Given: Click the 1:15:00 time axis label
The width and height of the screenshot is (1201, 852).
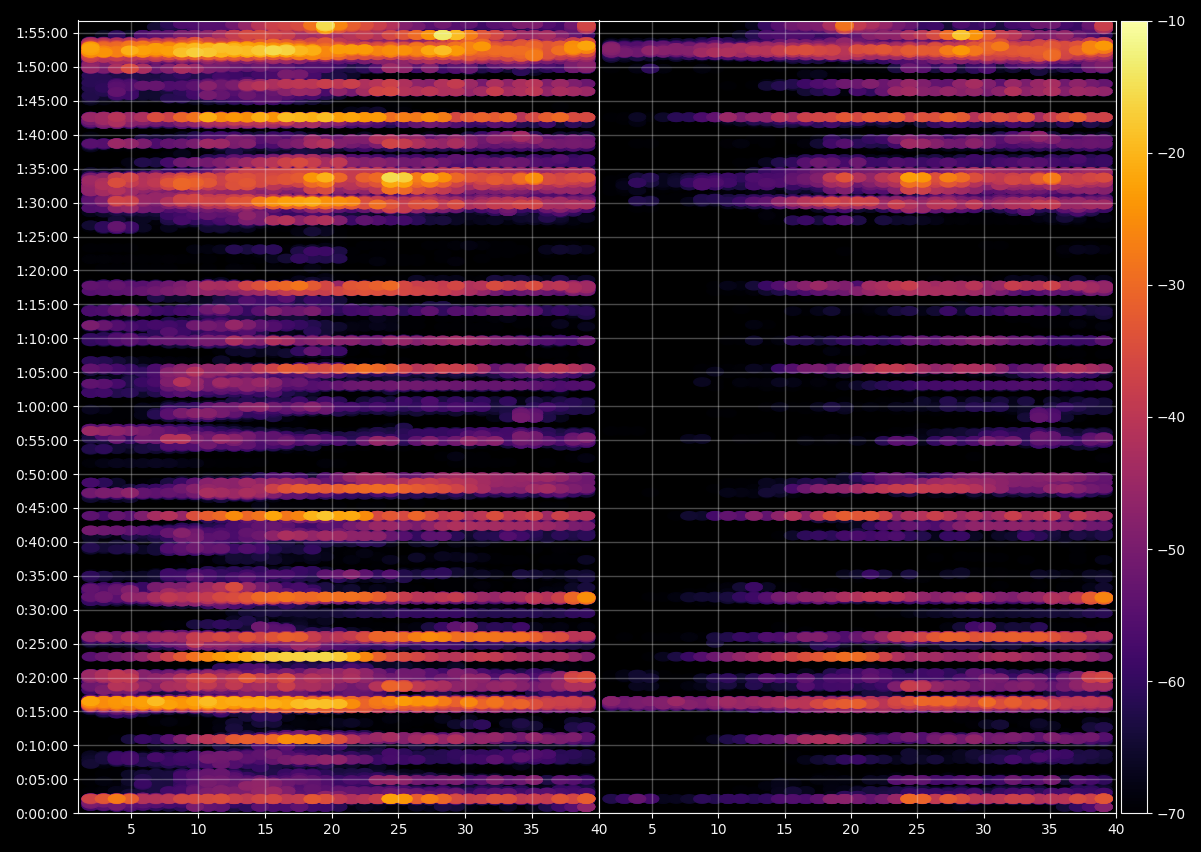Looking at the screenshot, I should [x=42, y=305].
